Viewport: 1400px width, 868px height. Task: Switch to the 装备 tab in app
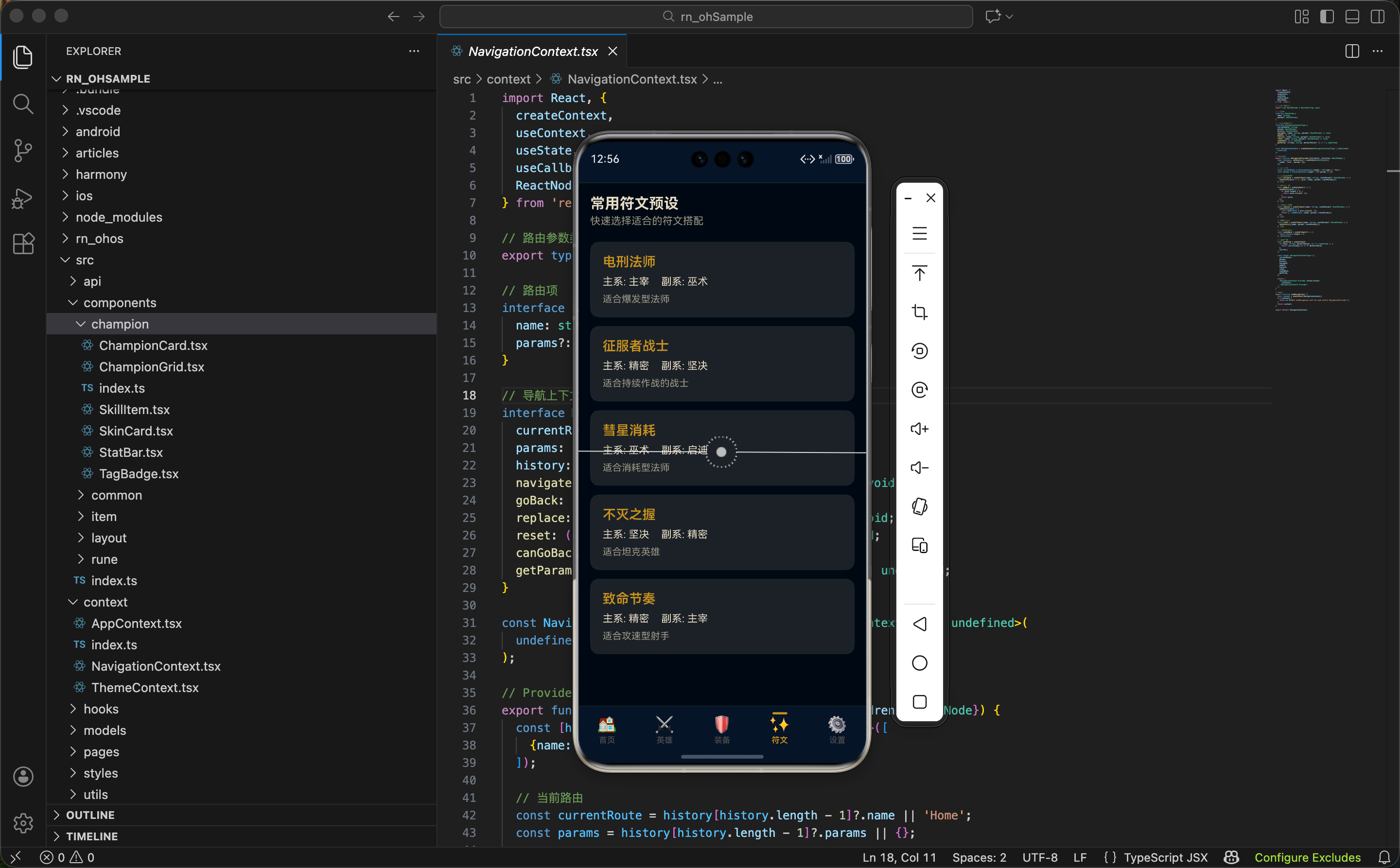[722, 729]
